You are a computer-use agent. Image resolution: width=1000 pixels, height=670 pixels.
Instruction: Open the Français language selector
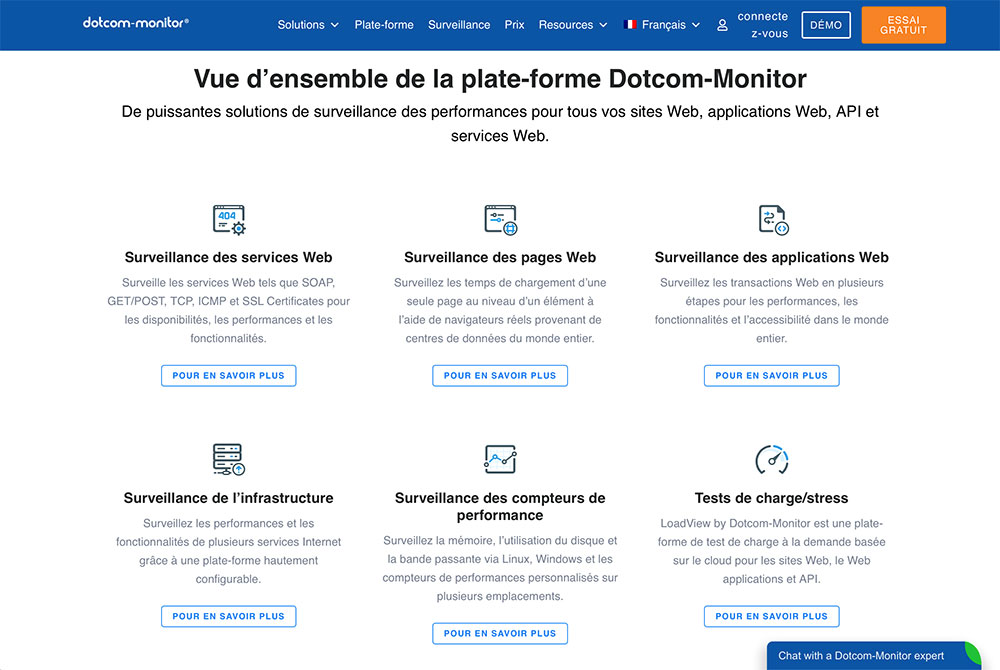(662, 25)
